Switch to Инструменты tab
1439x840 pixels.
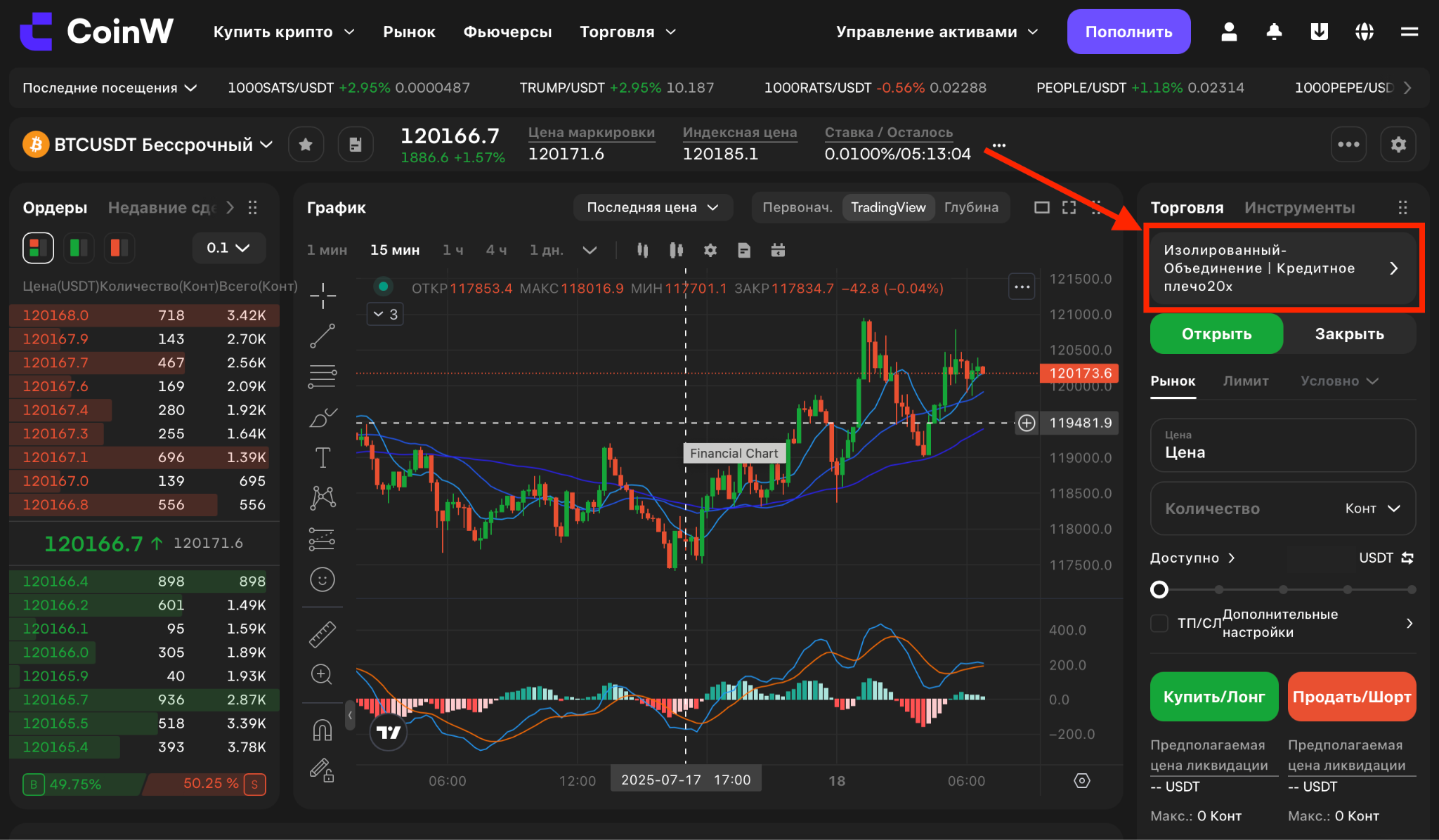click(1299, 207)
